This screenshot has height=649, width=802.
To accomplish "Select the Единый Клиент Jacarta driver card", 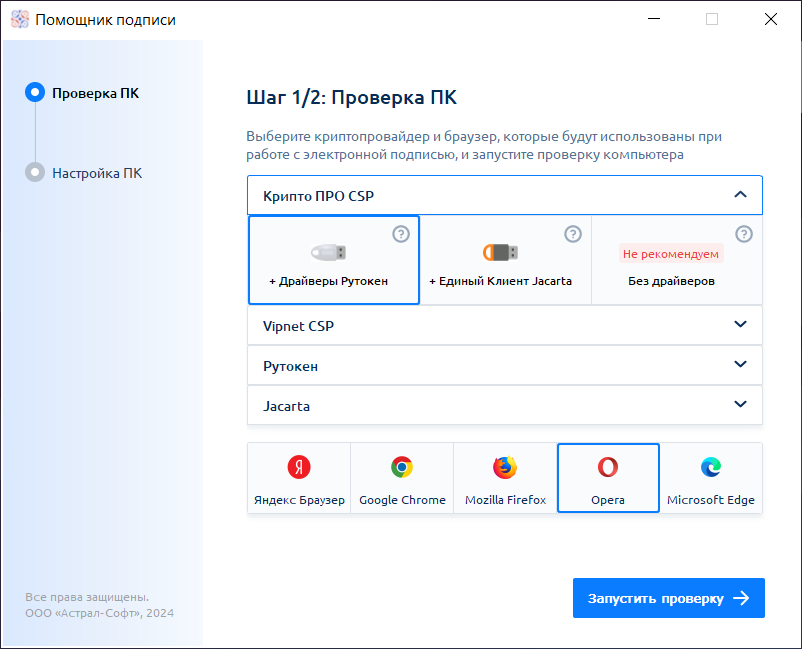I will click(505, 261).
